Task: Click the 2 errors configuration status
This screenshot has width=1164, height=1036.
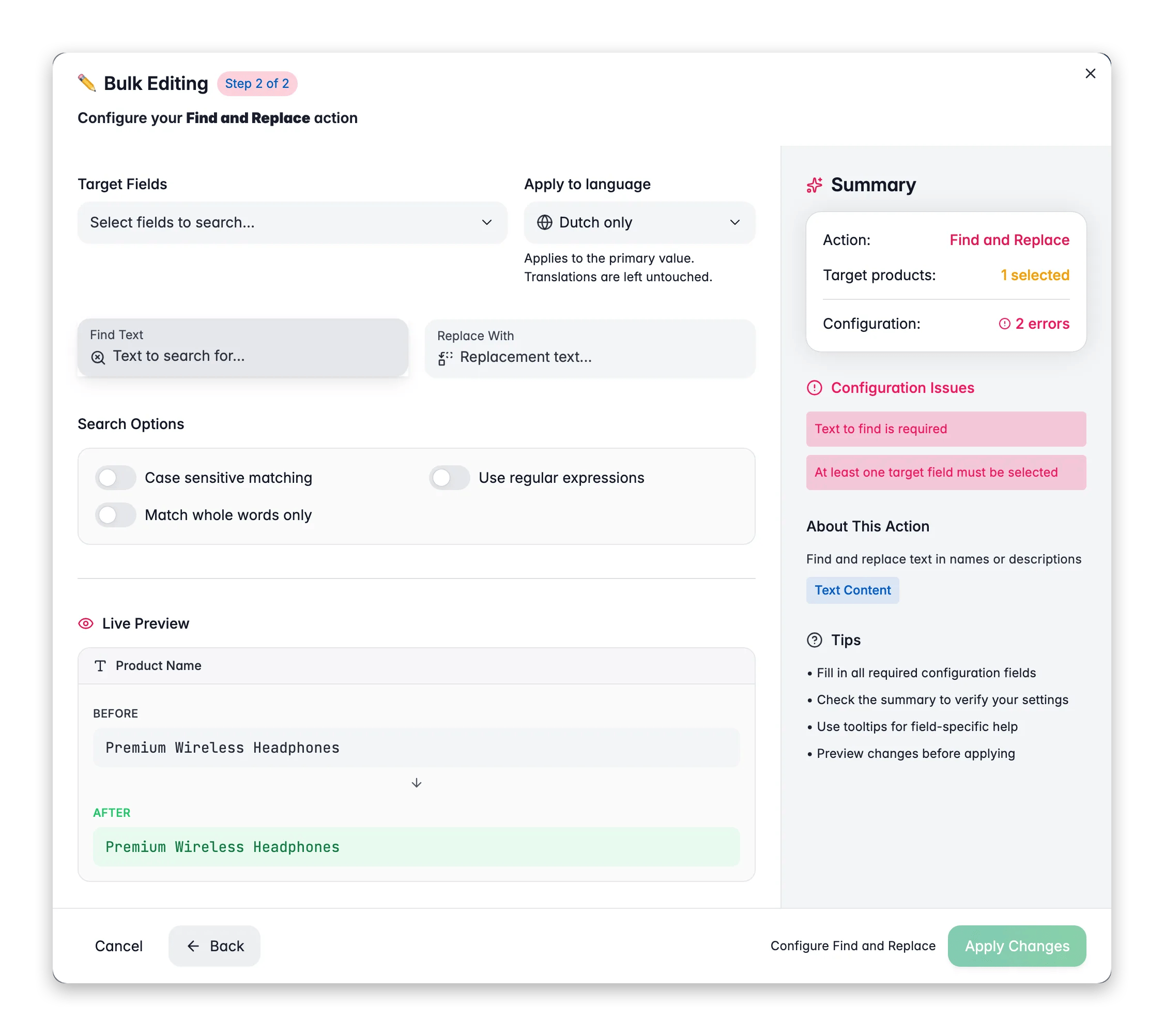Action: [x=1034, y=324]
